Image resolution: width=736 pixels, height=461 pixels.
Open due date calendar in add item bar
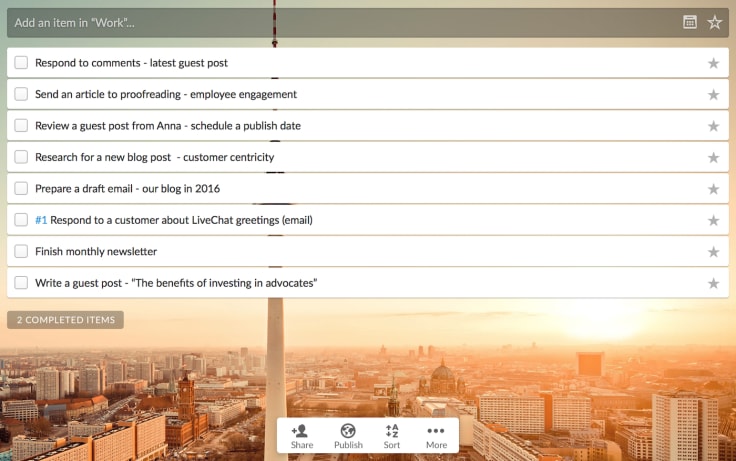click(x=690, y=22)
